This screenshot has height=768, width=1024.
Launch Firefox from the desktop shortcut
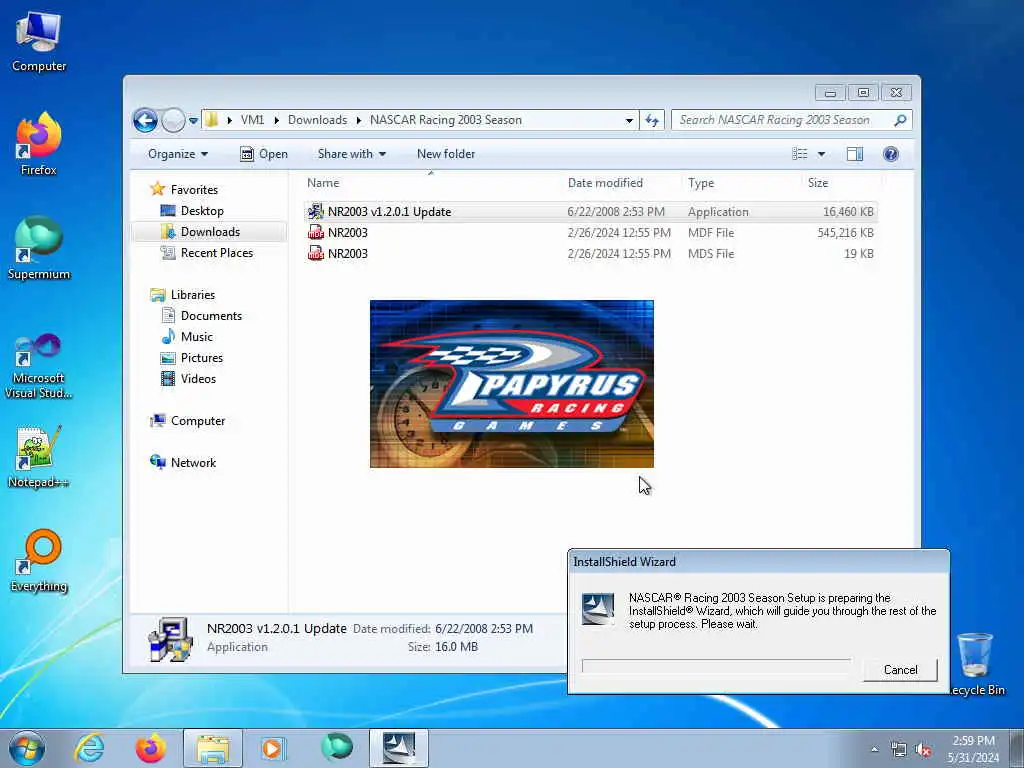39,144
